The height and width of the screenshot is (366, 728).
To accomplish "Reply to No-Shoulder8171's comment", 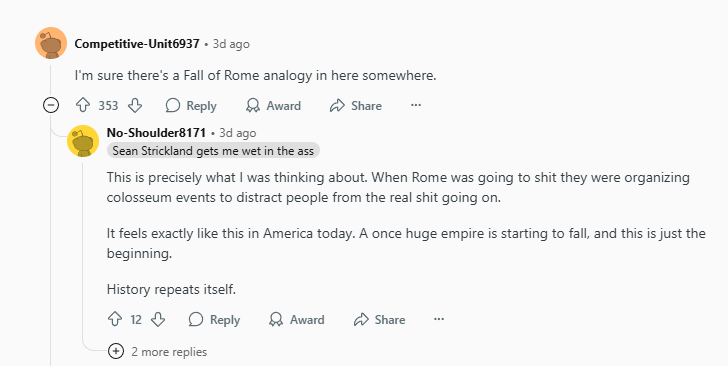I will (214, 320).
